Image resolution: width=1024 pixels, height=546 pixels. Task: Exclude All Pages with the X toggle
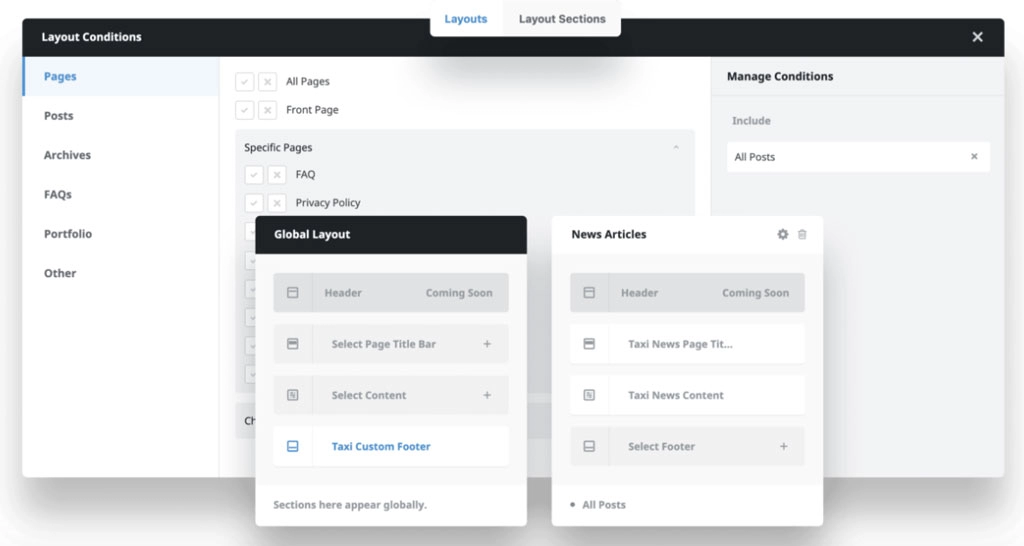tap(267, 82)
